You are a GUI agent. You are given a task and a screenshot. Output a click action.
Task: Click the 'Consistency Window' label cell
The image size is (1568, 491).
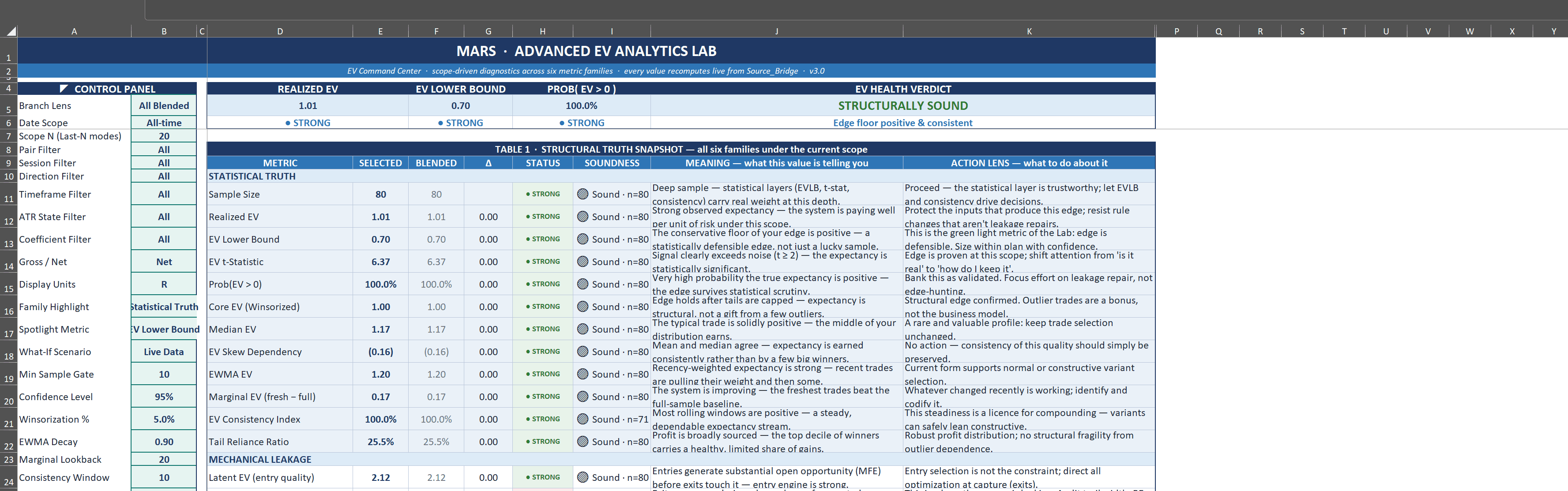74,478
